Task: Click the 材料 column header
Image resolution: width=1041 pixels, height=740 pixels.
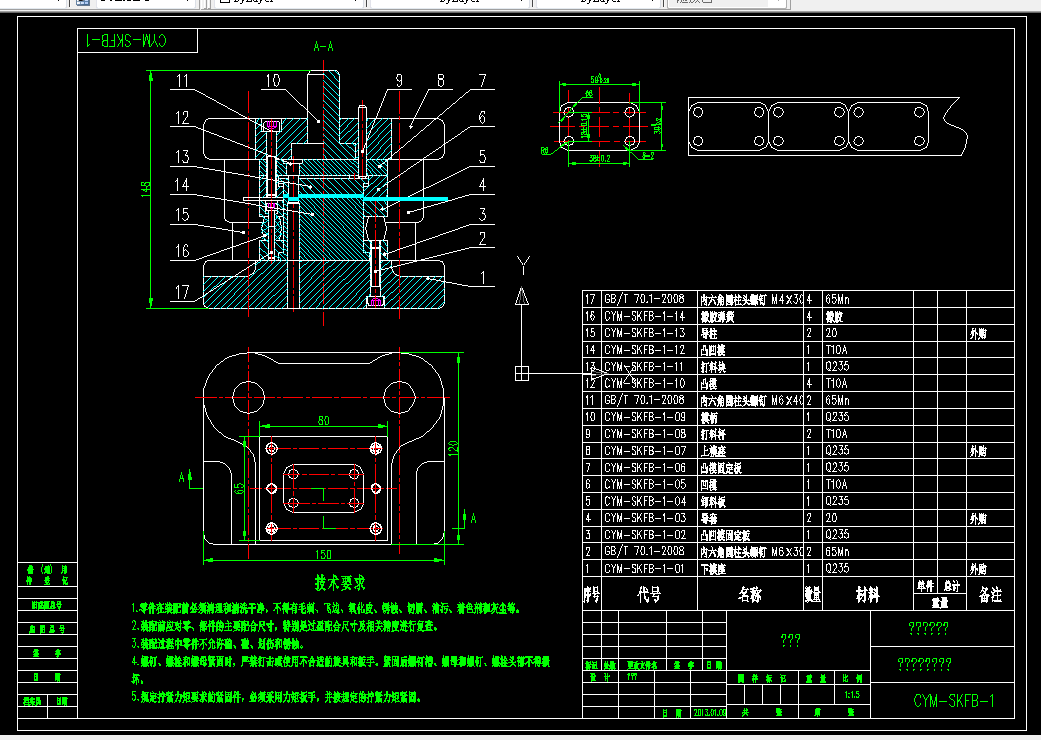Action: pyautogui.click(x=868, y=595)
